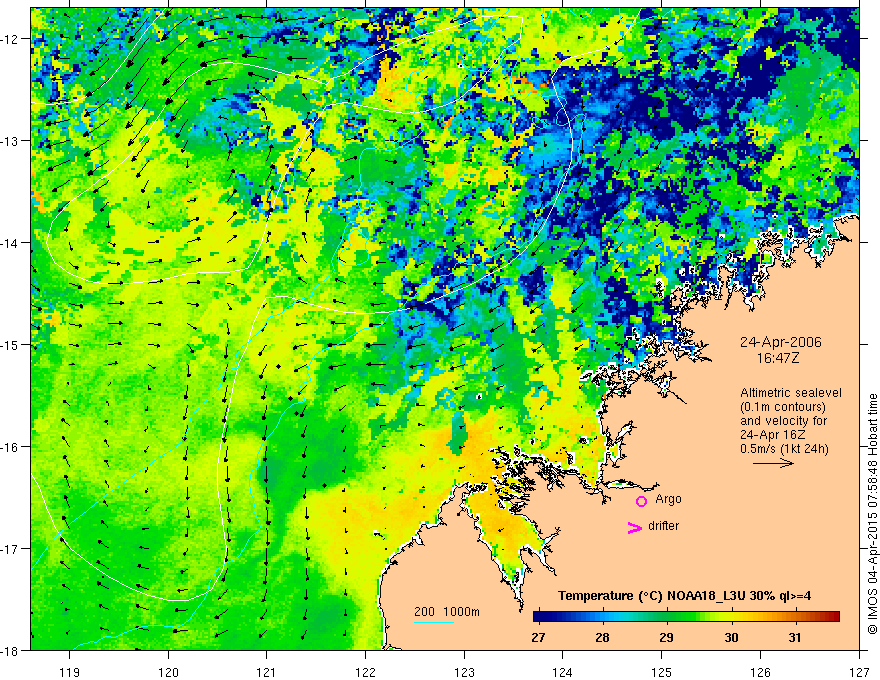This screenshot has width=880, height=680.
Task: Click latitude axis label -15
Action: 10,344
